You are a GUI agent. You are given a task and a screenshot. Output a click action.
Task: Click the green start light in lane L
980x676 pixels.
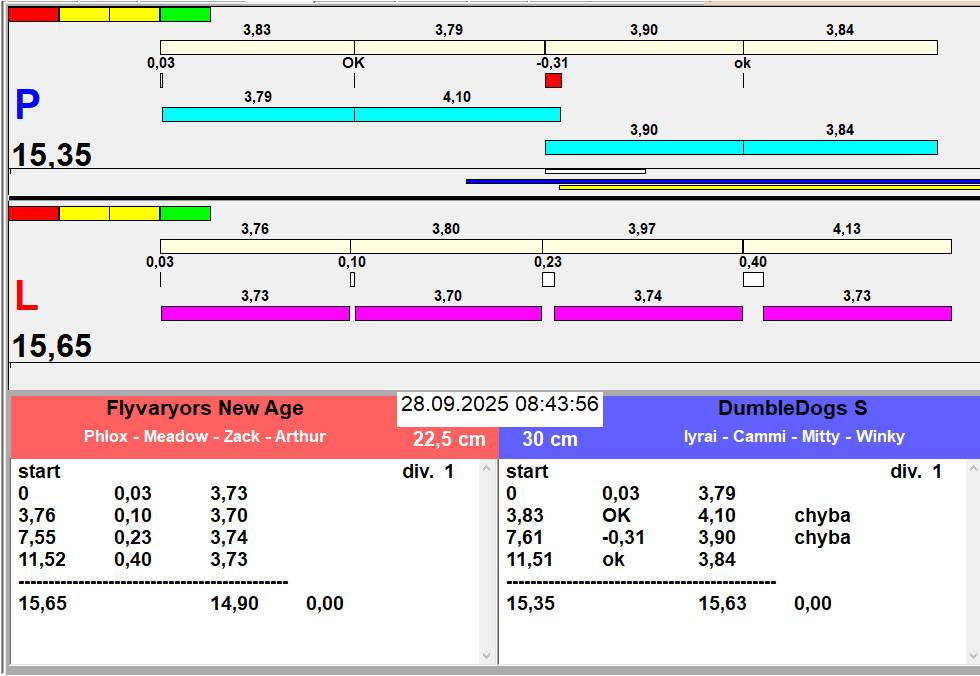tap(185, 213)
